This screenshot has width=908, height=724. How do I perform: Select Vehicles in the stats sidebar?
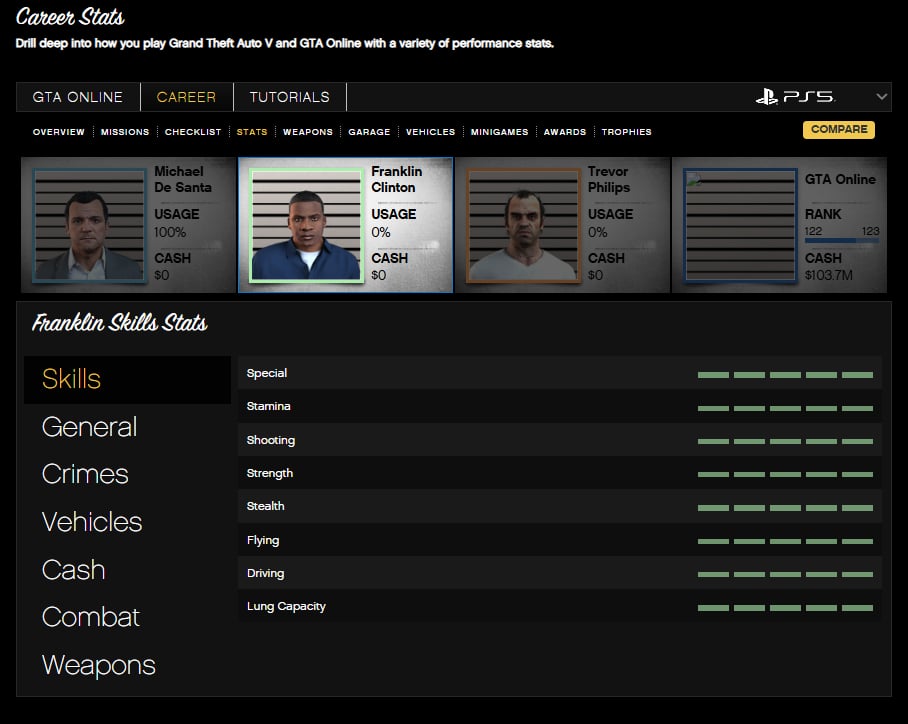coord(91,522)
